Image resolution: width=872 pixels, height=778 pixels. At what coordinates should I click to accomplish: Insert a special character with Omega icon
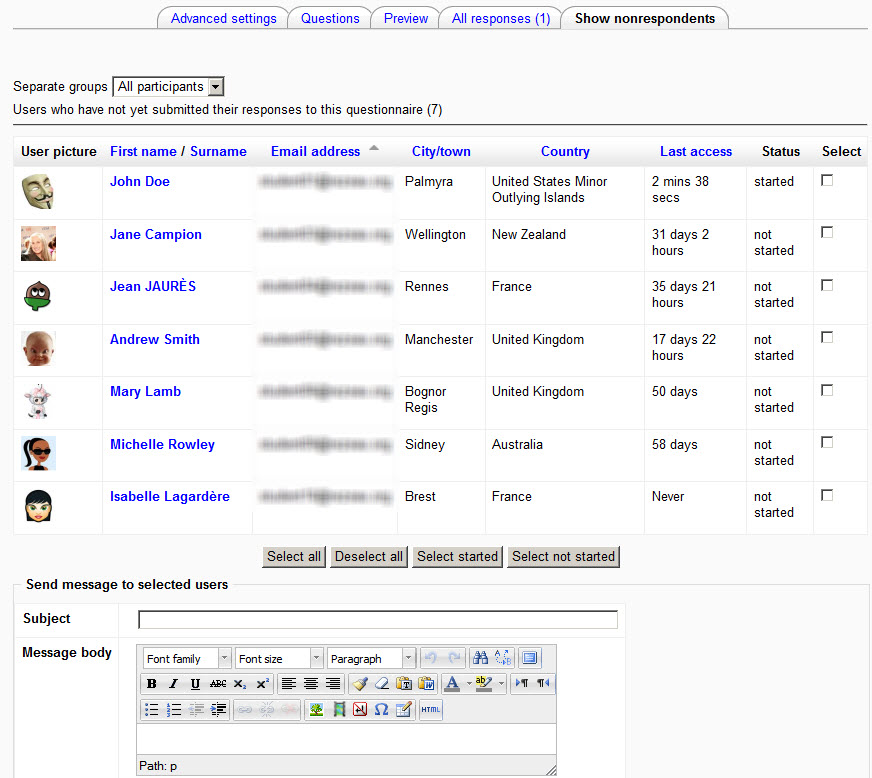tap(381, 710)
